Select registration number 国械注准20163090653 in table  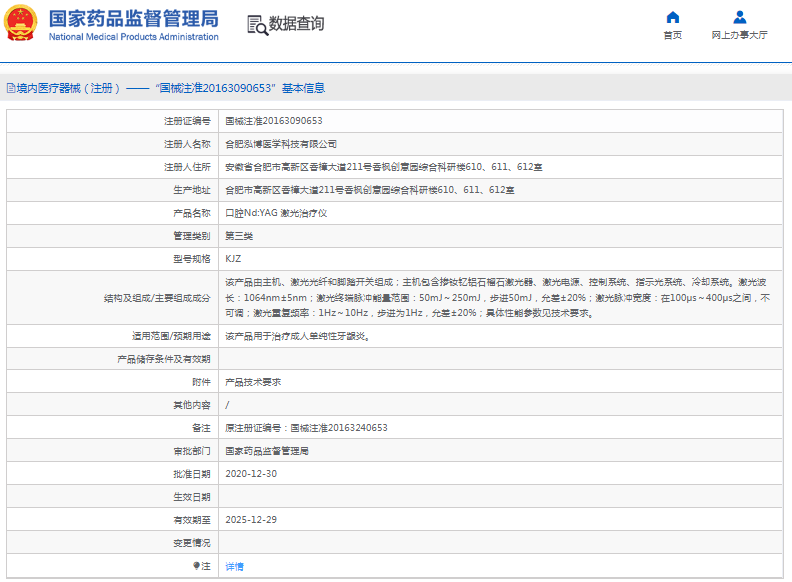click(273, 121)
